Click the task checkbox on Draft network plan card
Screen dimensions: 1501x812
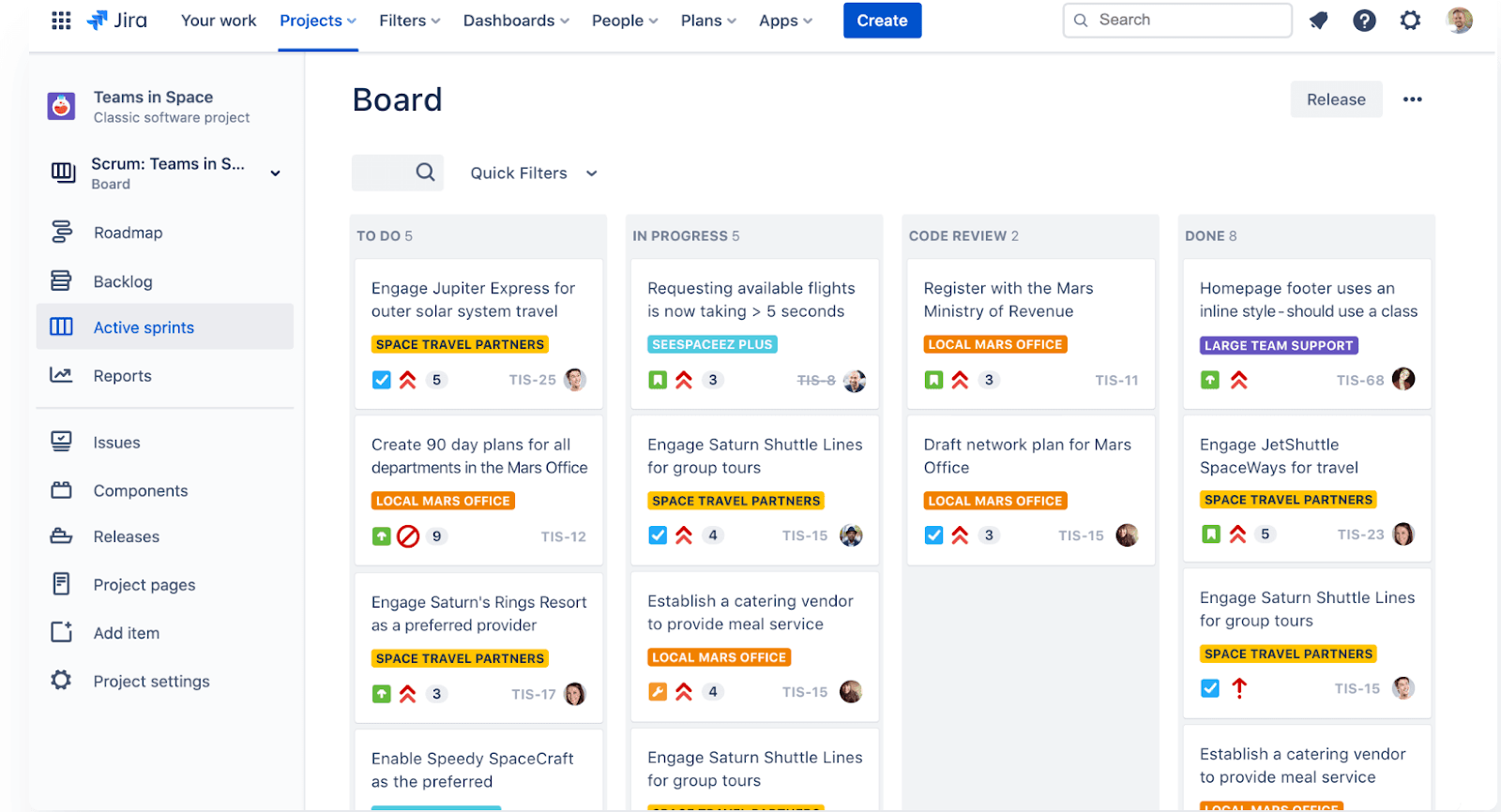click(x=933, y=535)
